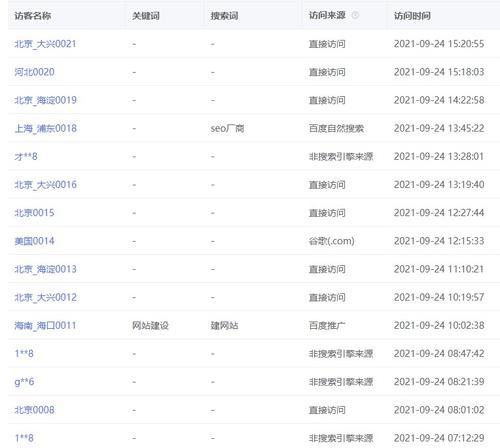The width and height of the screenshot is (500, 448).
Task: Select source cell 谷歌(.com)
Action: (x=332, y=241)
